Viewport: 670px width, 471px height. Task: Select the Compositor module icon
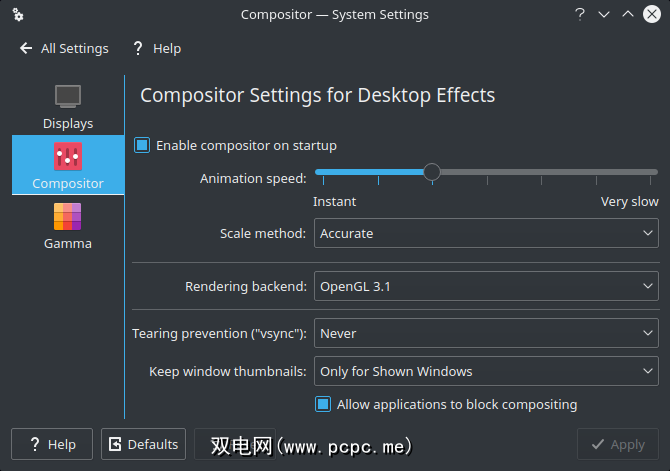tap(68, 156)
